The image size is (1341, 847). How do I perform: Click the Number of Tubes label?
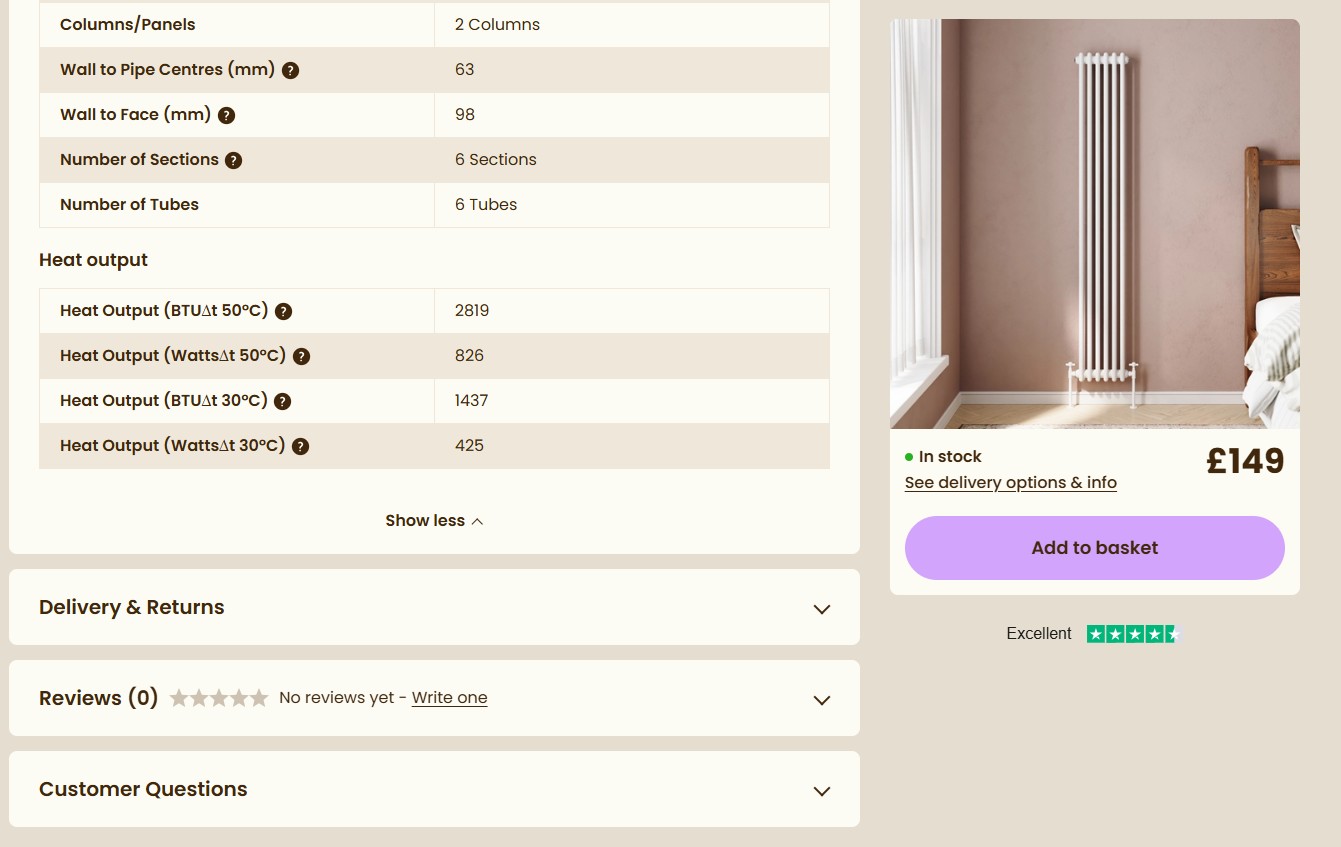pyautogui.click(x=129, y=205)
